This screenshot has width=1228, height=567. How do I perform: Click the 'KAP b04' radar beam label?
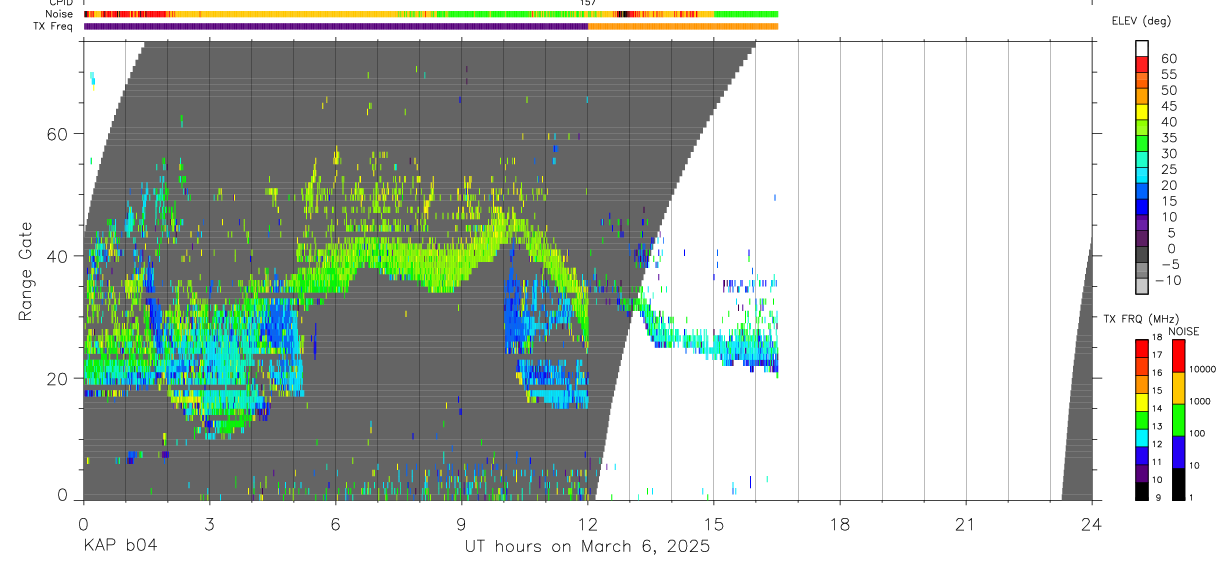[x=120, y=547]
